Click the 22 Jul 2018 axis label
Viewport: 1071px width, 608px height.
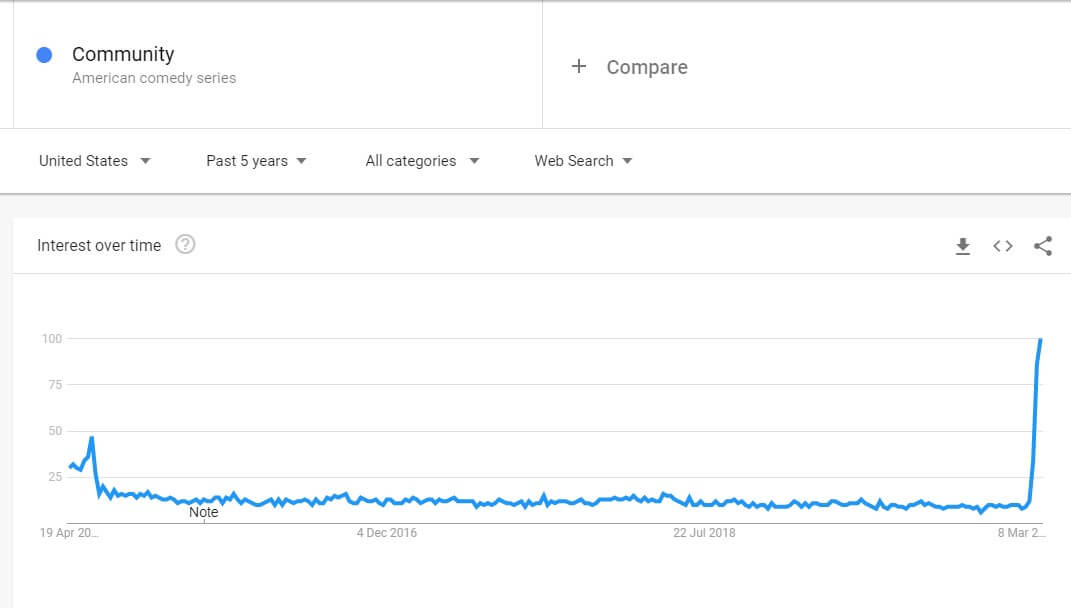coord(704,533)
